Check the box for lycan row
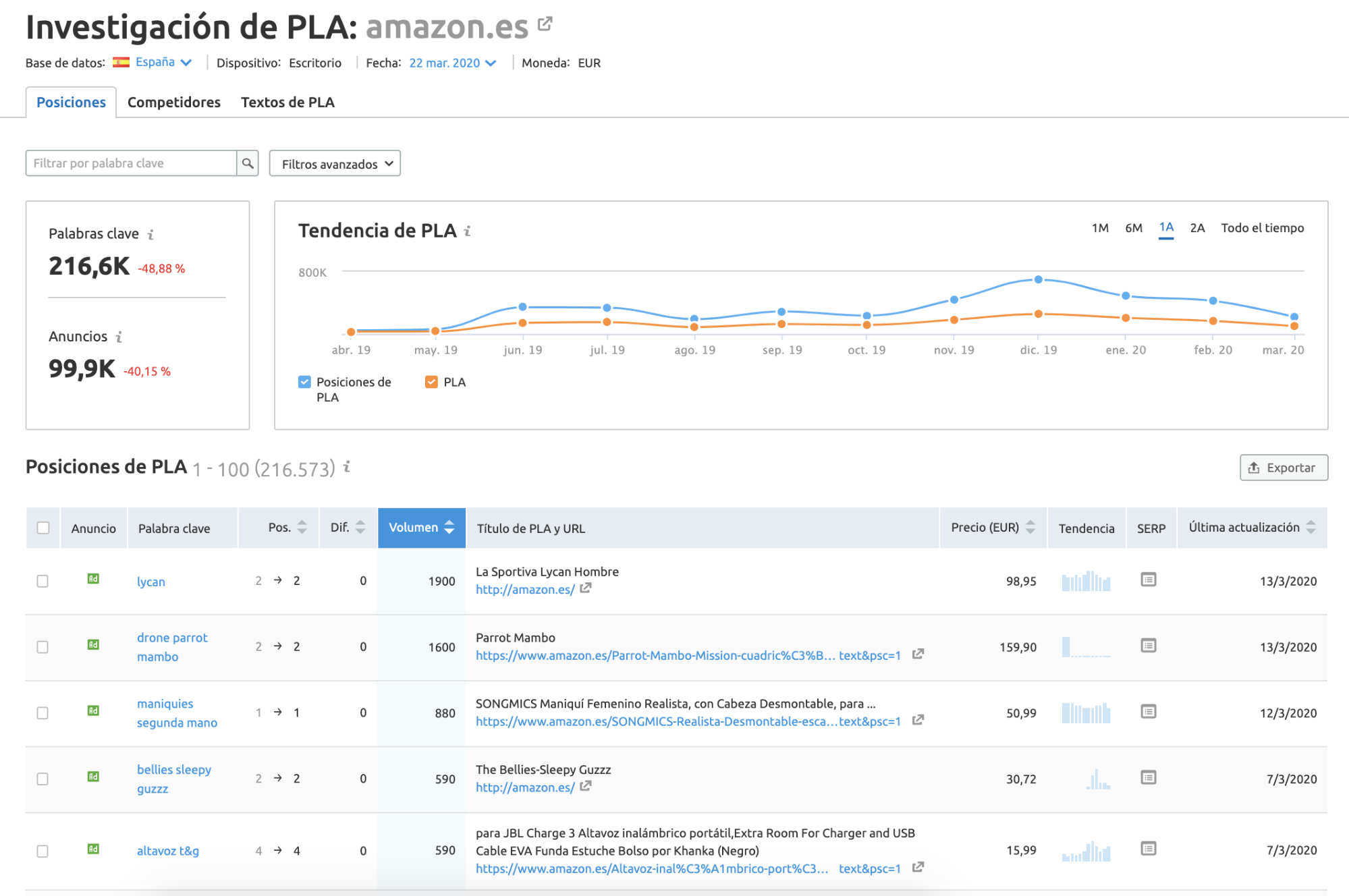Screen dimensions: 1349x896 (43, 581)
